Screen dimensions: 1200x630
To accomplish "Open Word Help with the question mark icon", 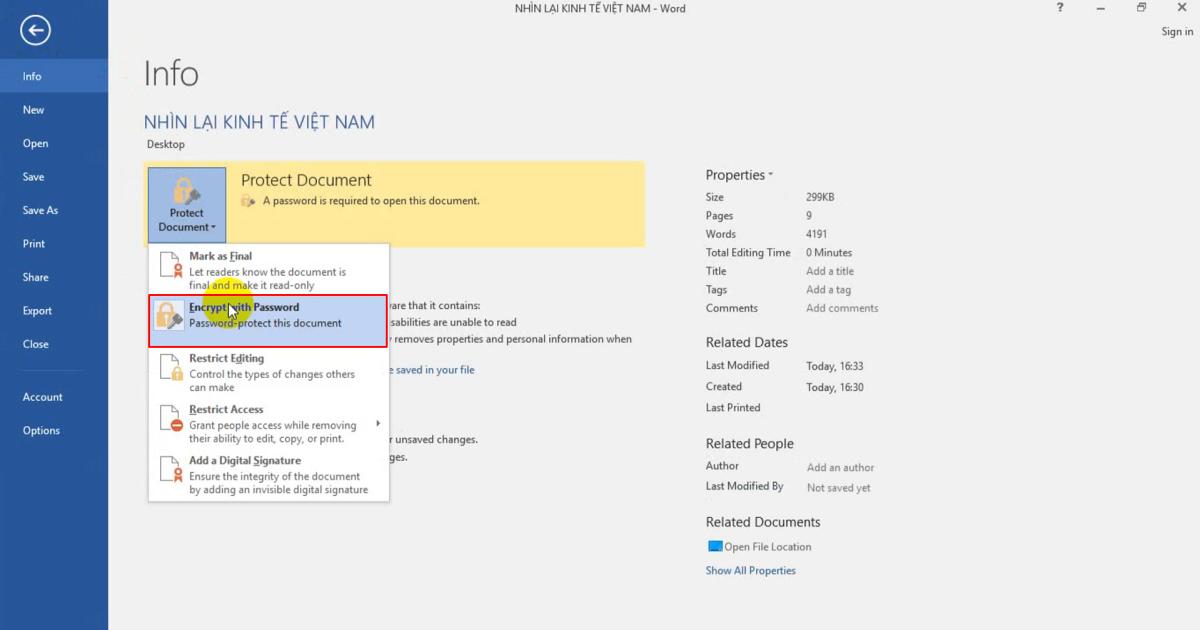I will tap(1060, 8).
